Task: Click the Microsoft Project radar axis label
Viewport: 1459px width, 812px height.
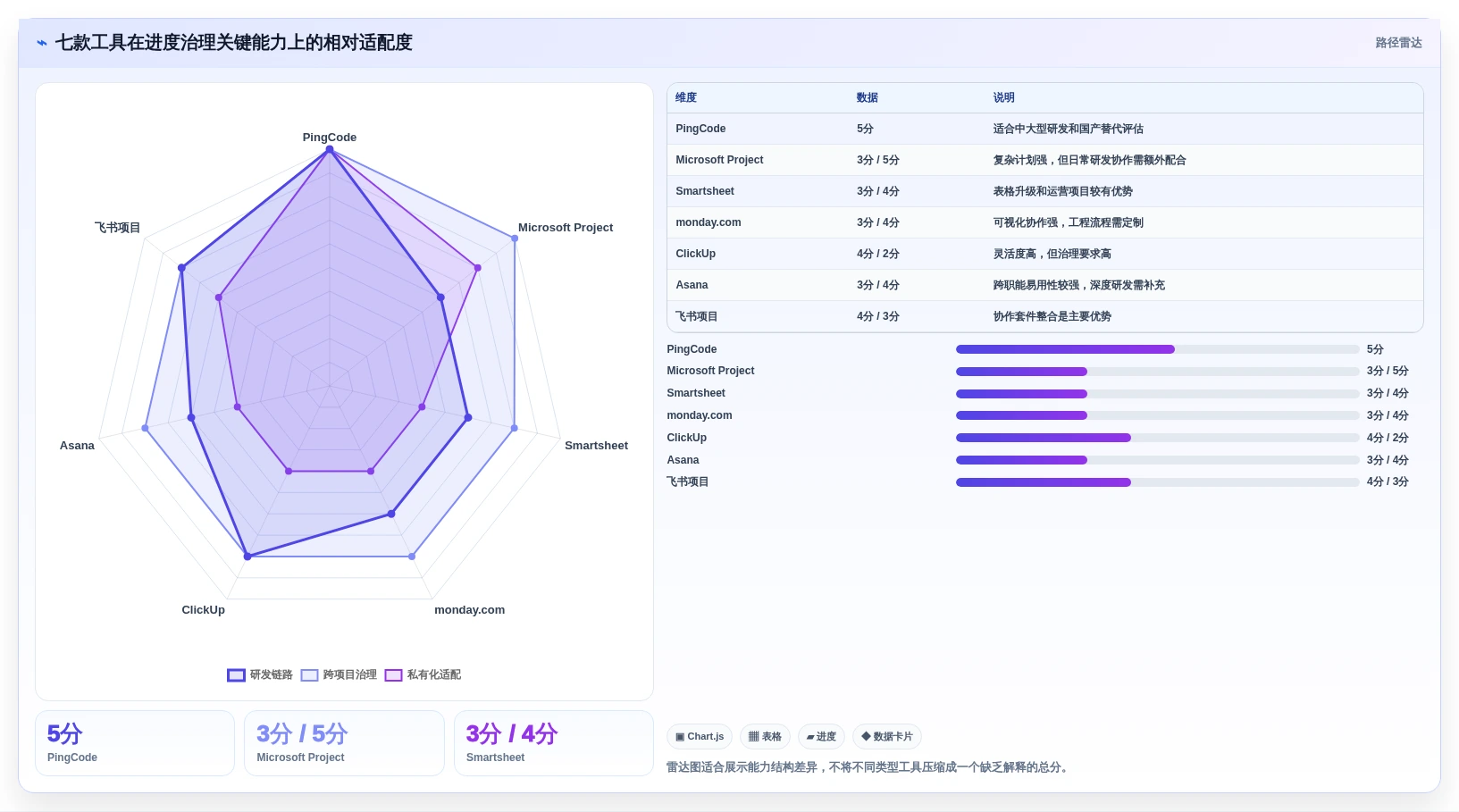Action: point(566,228)
